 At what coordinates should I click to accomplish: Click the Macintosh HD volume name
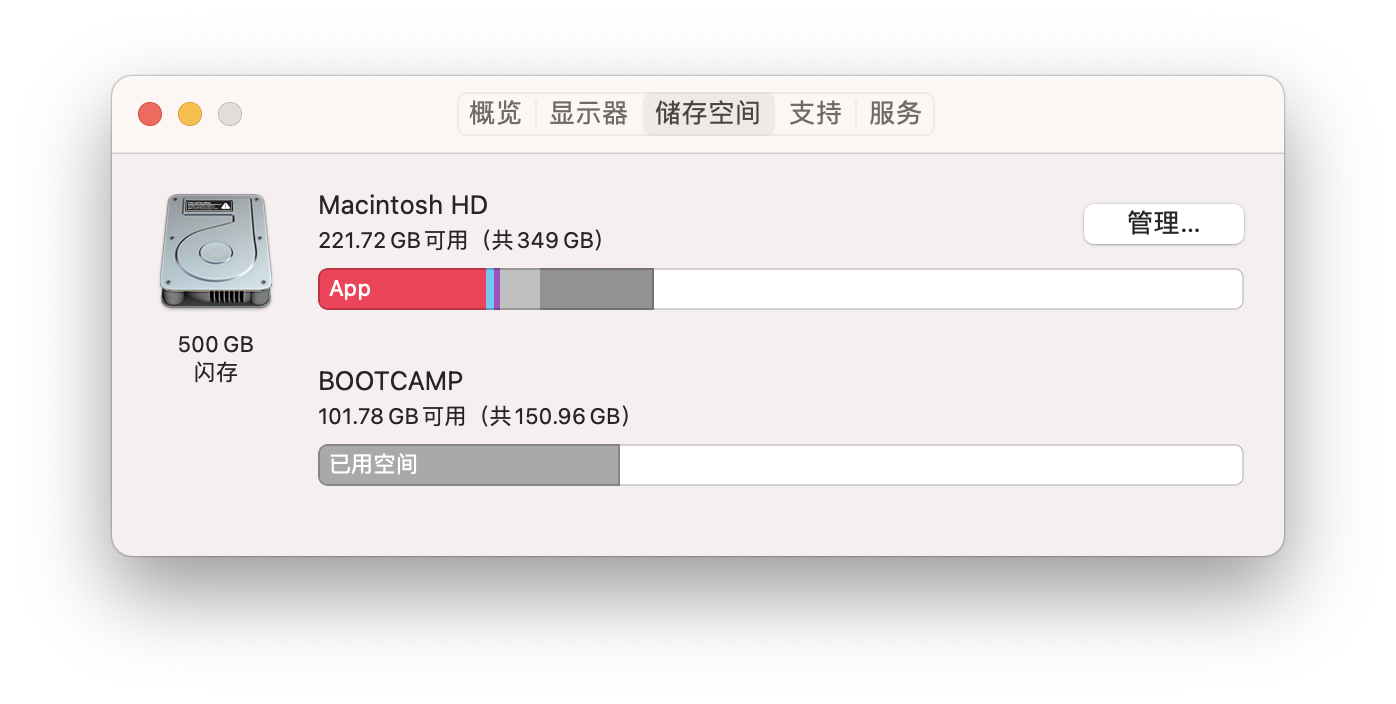pos(403,205)
